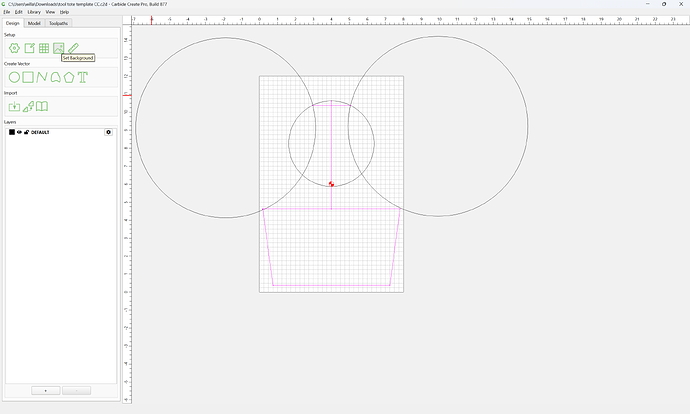Select the Polygon vector tool
This screenshot has width=690, height=414.
coord(69,77)
